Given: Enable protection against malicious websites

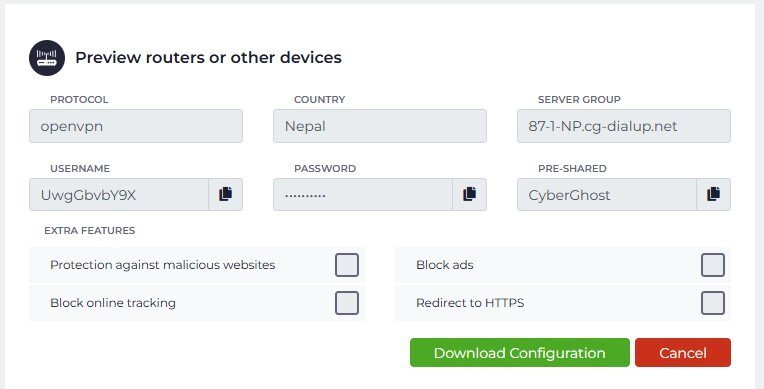Looking at the screenshot, I should tap(347, 265).
